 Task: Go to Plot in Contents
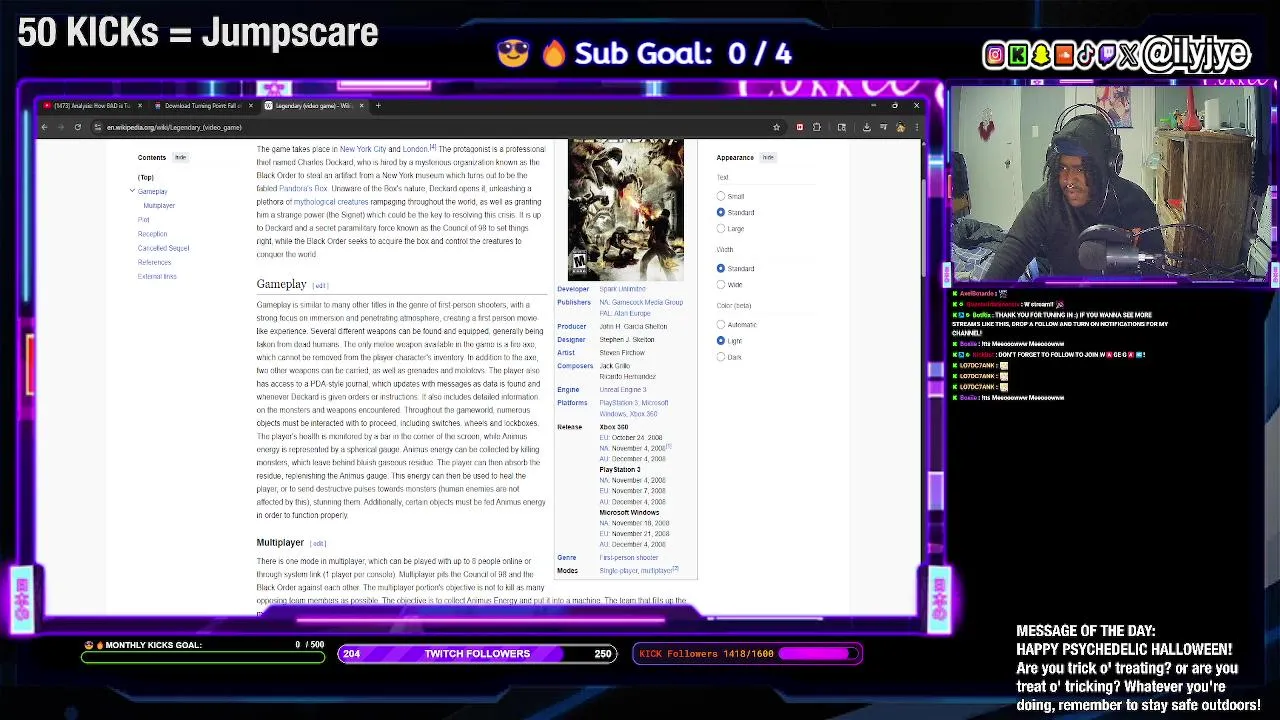143,219
